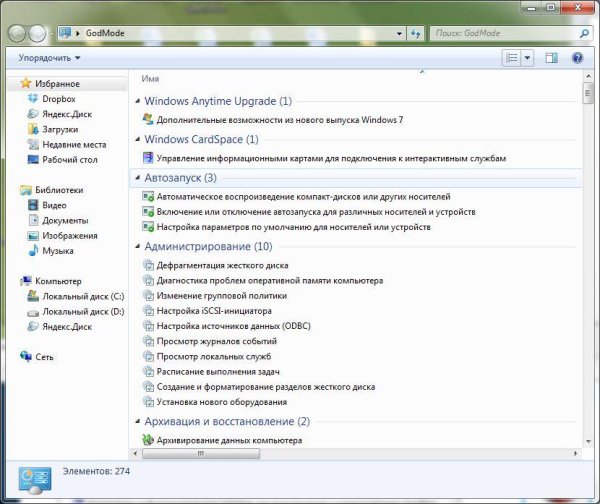Collapse the Архивация и восстановление group
This screenshot has height=504, width=600.
(138, 421)
